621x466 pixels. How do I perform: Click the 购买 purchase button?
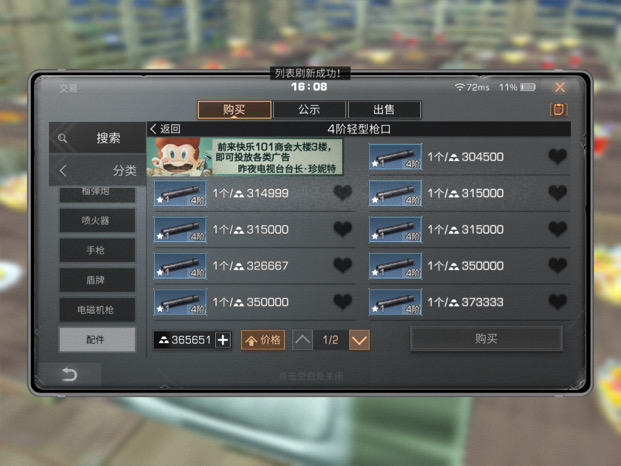pos(486,339)
